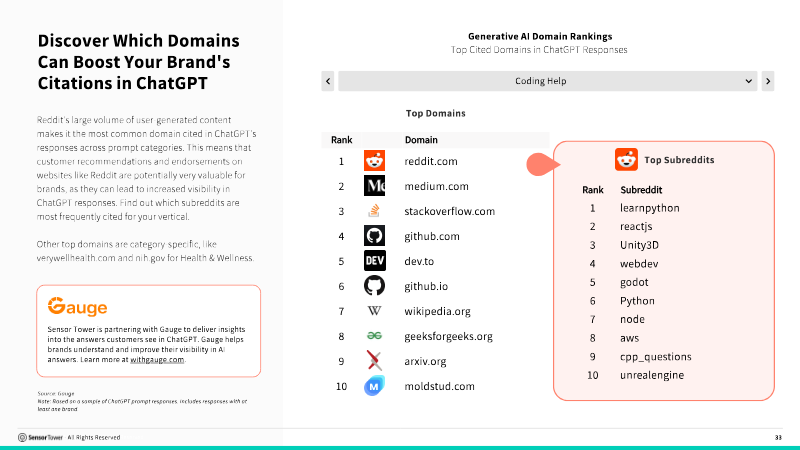Screen dimensions: 800x450
Task: Click the Gauge logo
Action: pyautogui.click(x=78, y=306)
